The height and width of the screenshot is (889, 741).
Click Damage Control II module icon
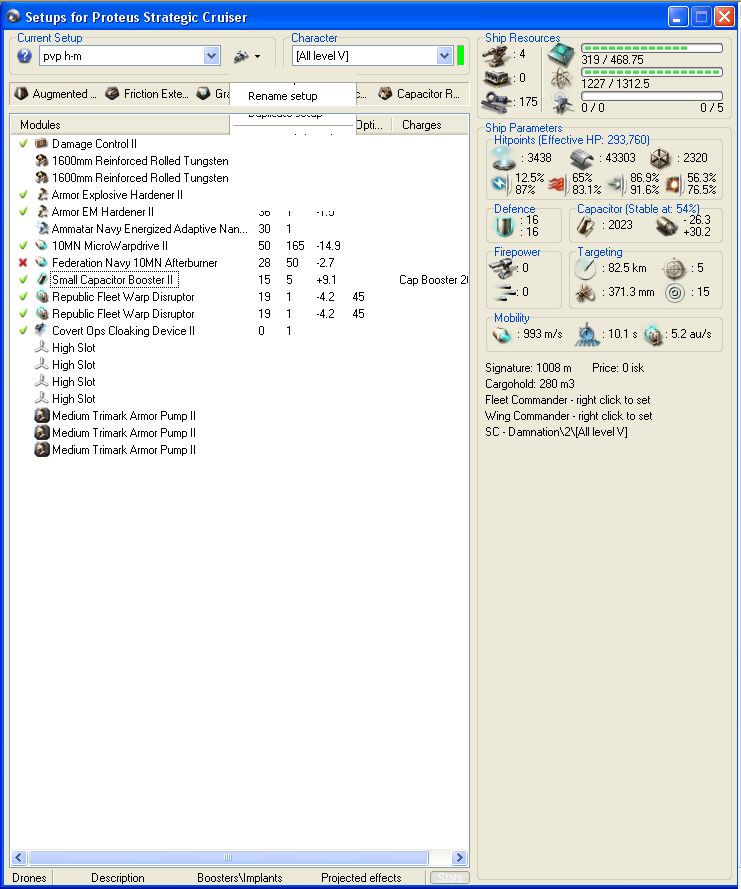[41, 143]
